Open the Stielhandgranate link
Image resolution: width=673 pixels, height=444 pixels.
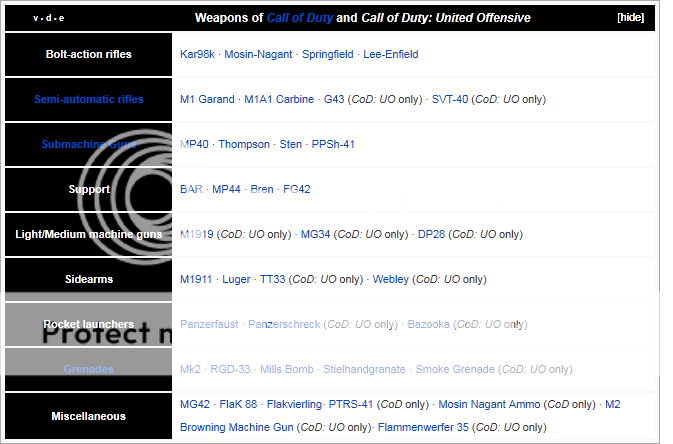point(364,369)
